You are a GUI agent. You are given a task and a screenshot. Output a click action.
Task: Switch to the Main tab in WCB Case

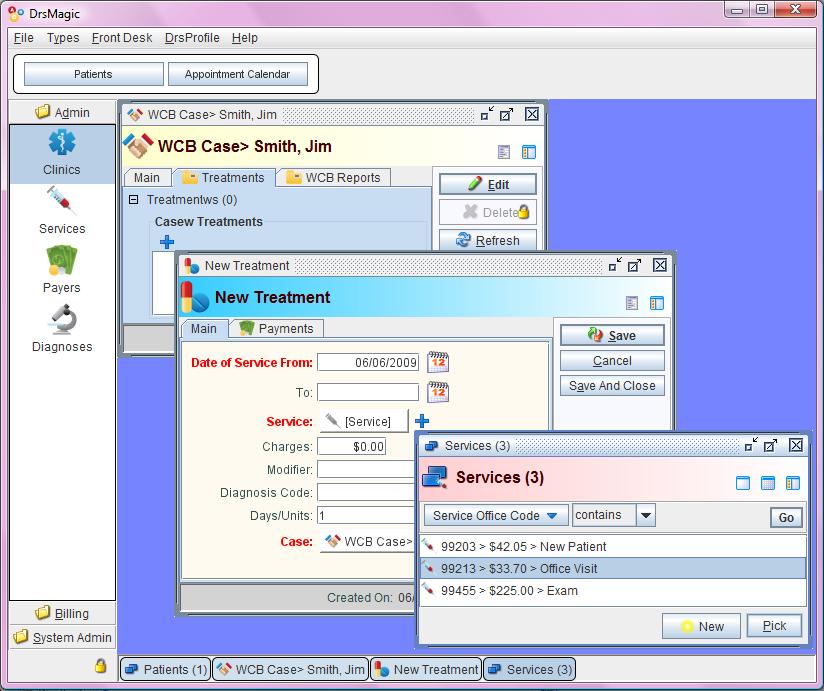[147, 178]
